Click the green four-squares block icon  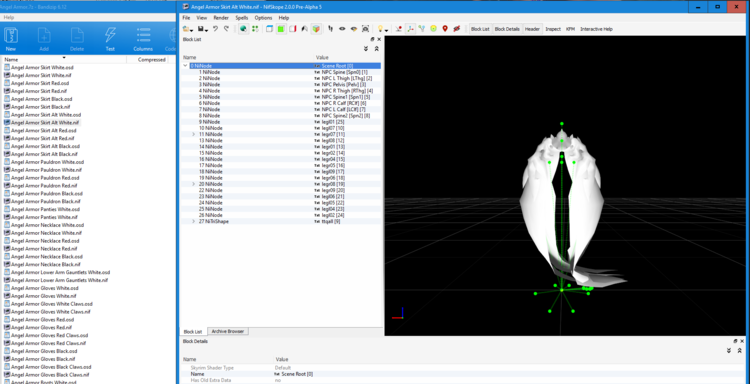(x=255, y=29)
